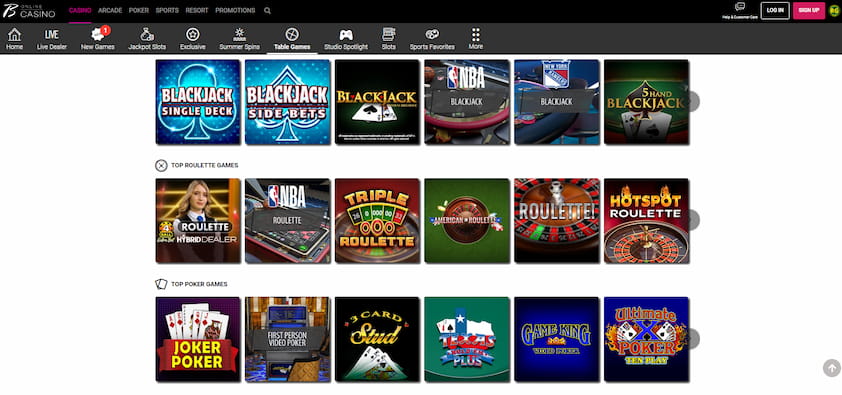Viewport: 842px width, 395px height.
Task: Open the Top Roulette Games heading
Action: 205,165
